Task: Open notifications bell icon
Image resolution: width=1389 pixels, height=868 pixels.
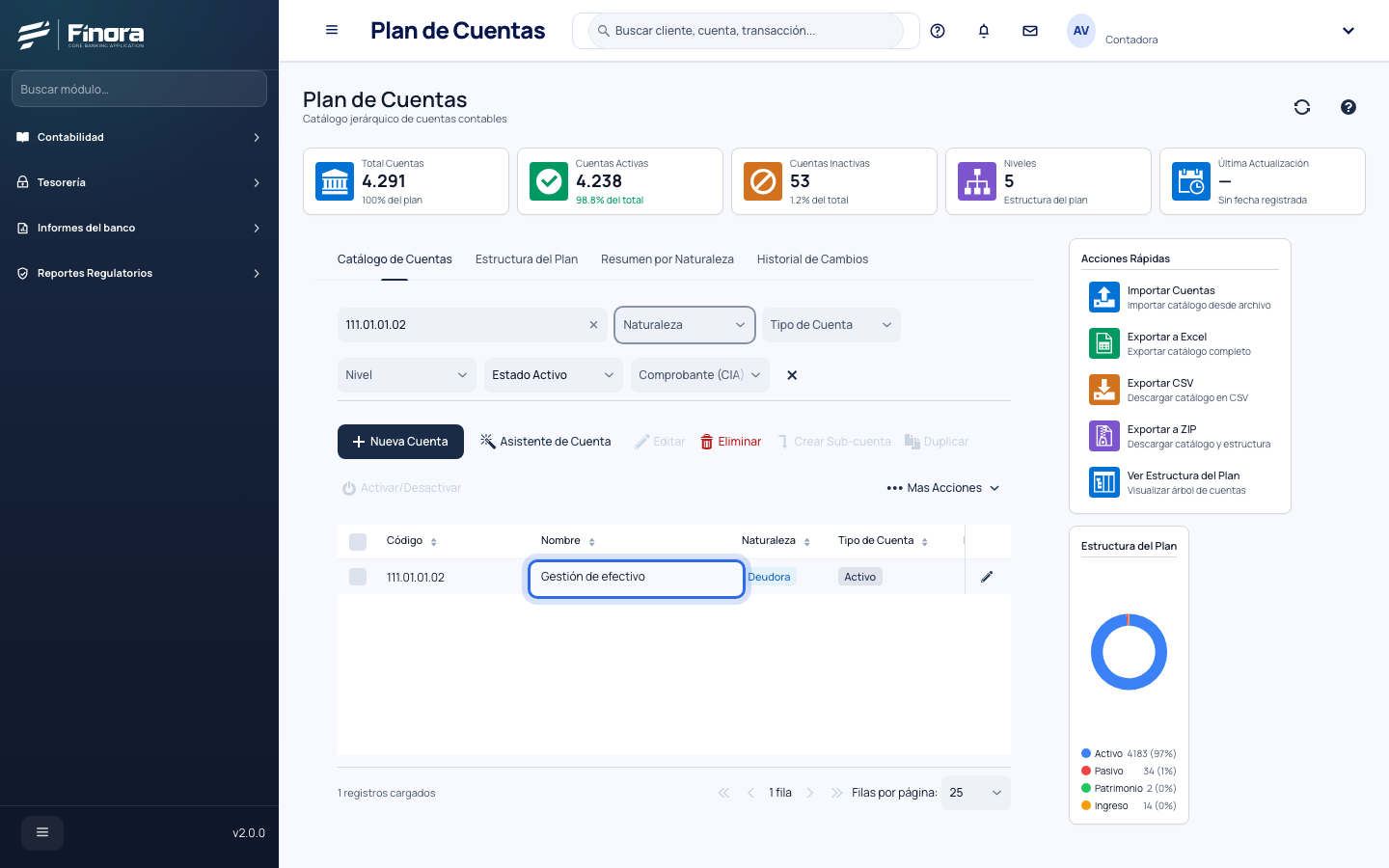Action: [984, 31]
